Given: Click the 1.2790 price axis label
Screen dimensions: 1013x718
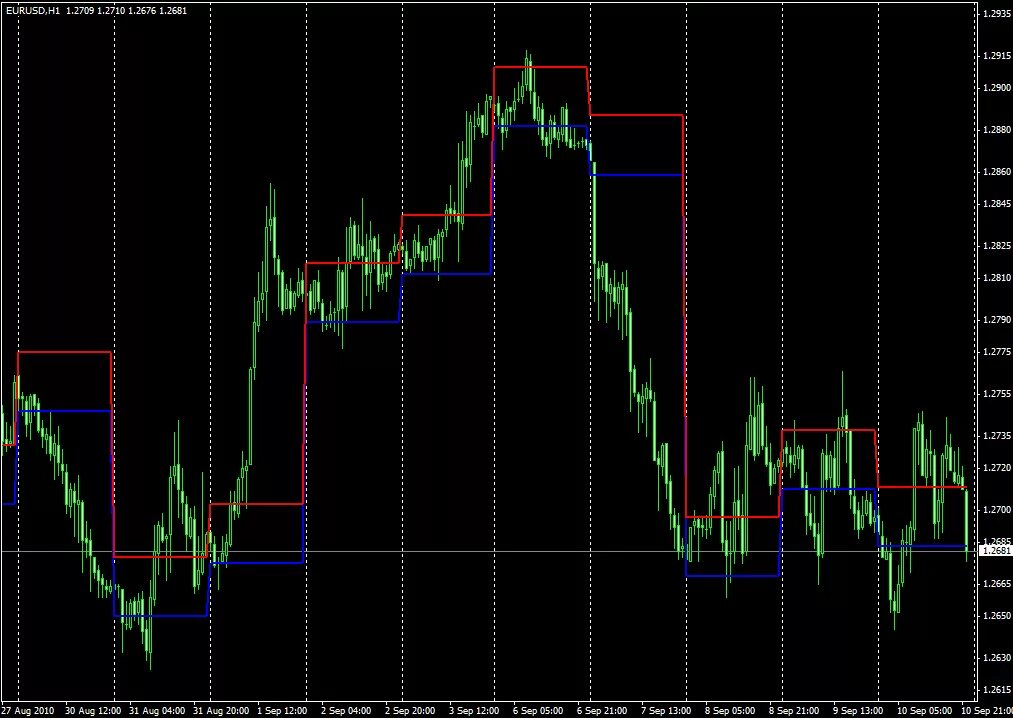Looking at the screenshot, I should (x=997, y=320).
